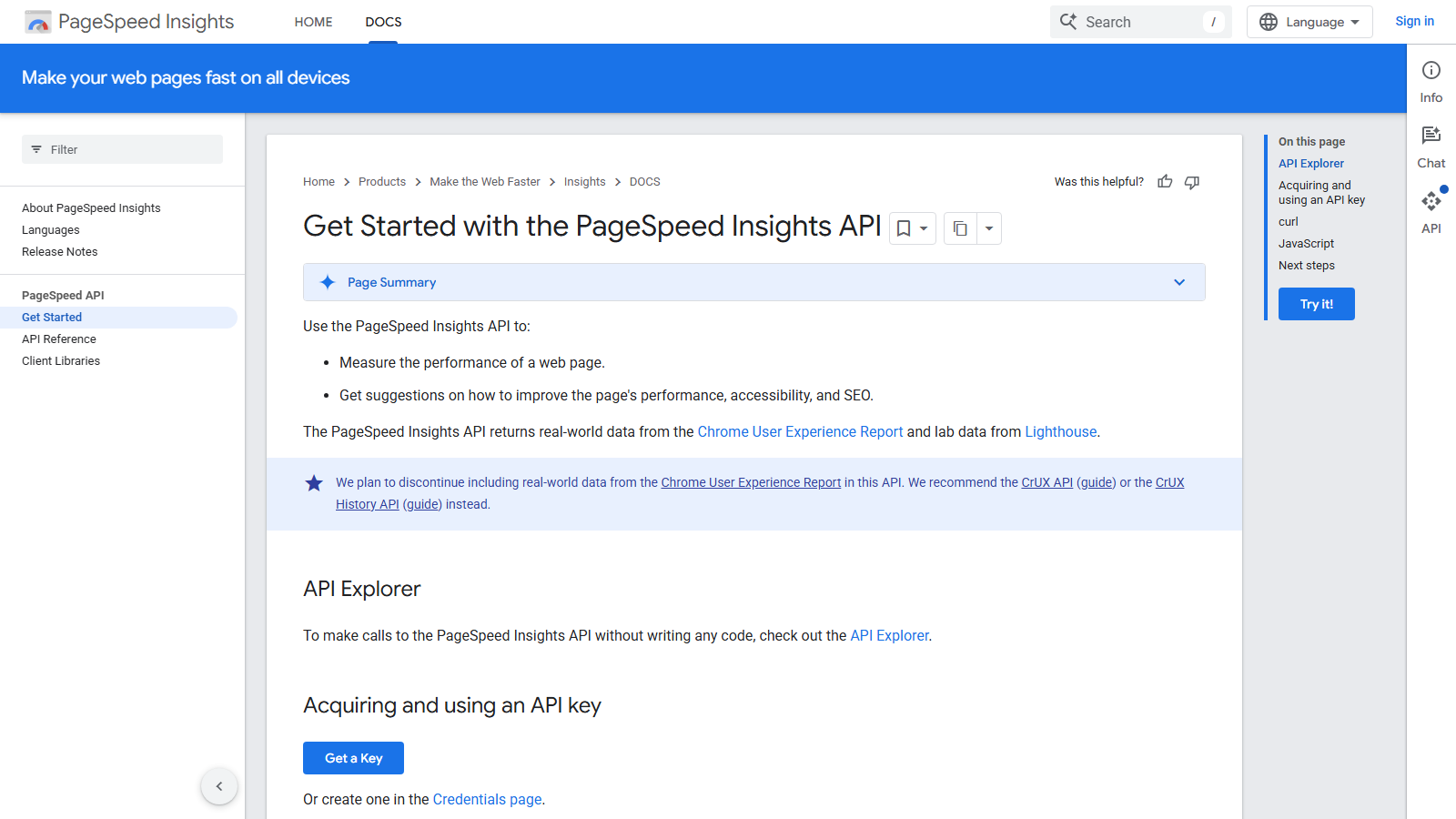
Task: Jump to Next steps in page outline
Action: click(1307, 266)
